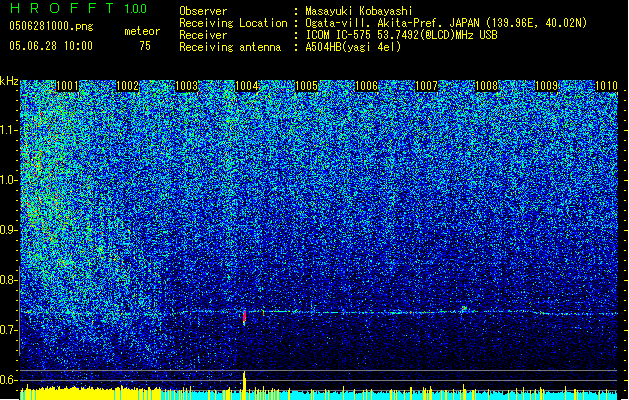Viewport: 629px width, 400px height.
Task: Click the 1005 time marker
Action: tap(306, 86)
